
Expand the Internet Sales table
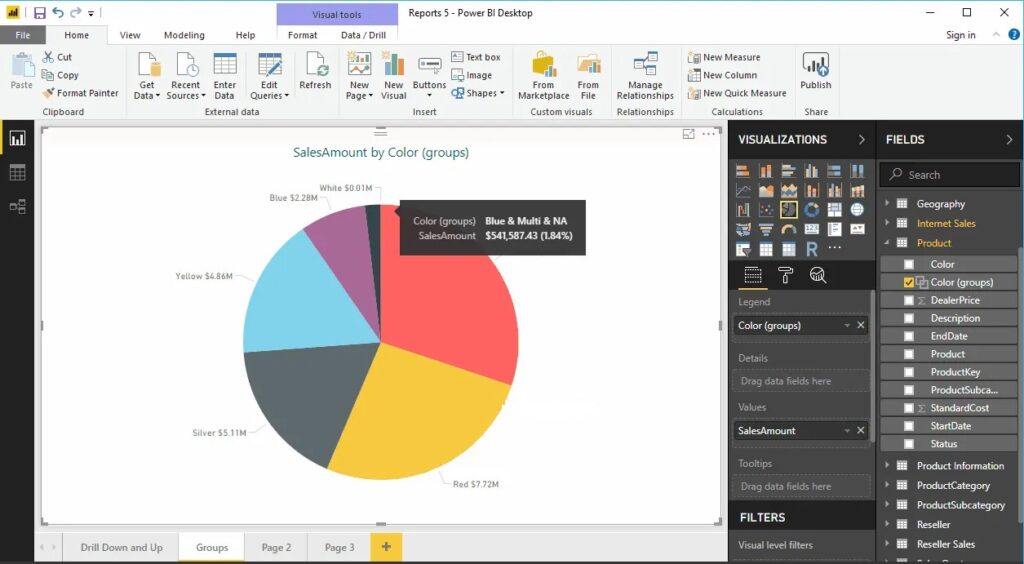pos(888,223)
